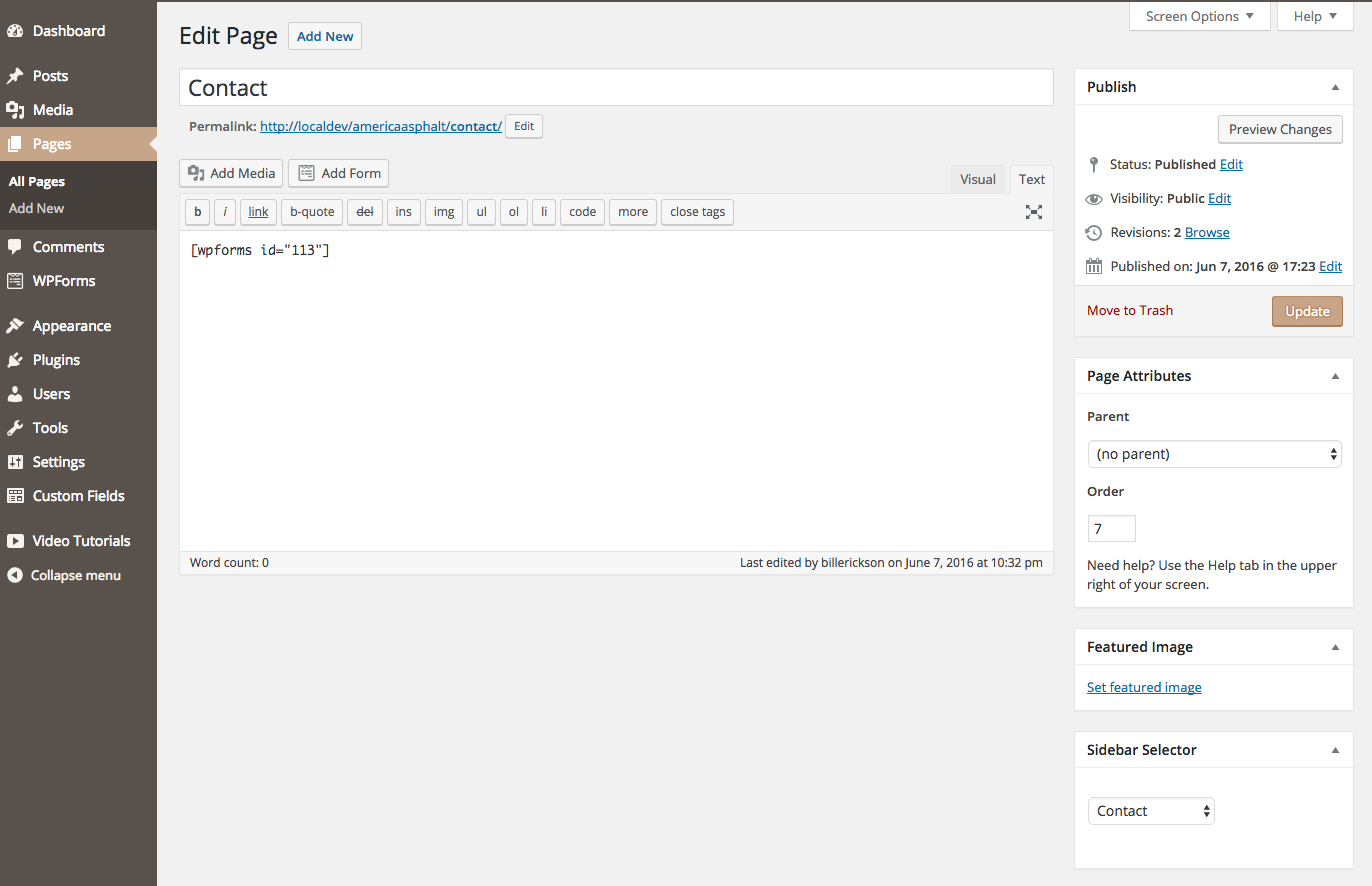Click the permalink Edit button

[x=524, y=127]
